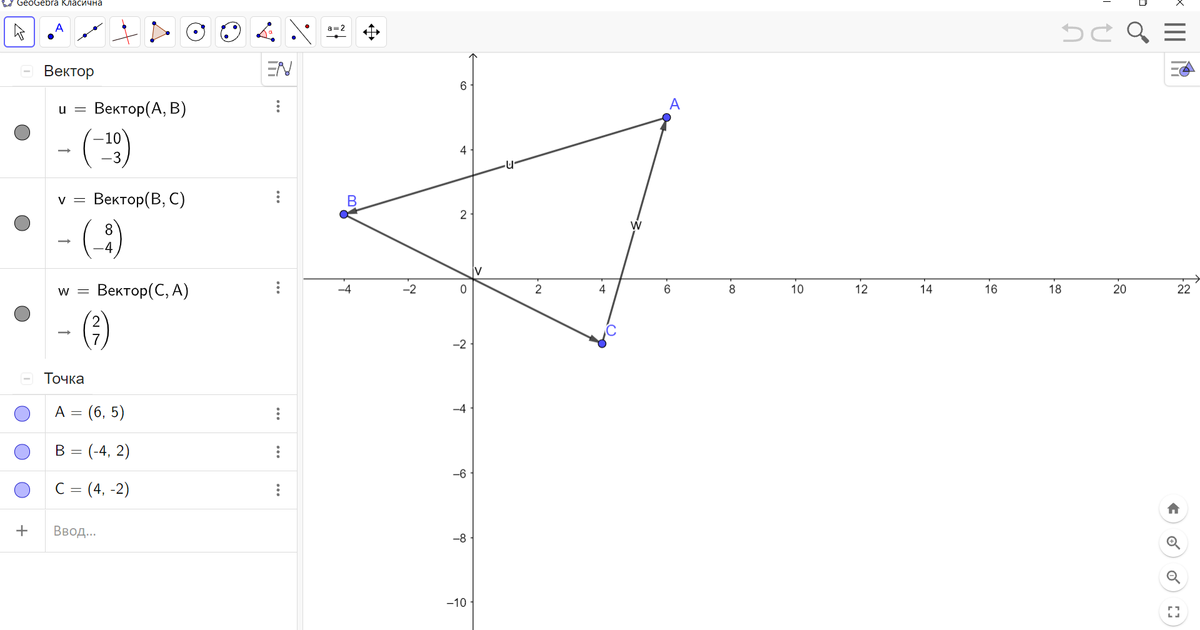Select the Angle measurement tool
Screen dimensions: 1200x630
pos(264,31)
